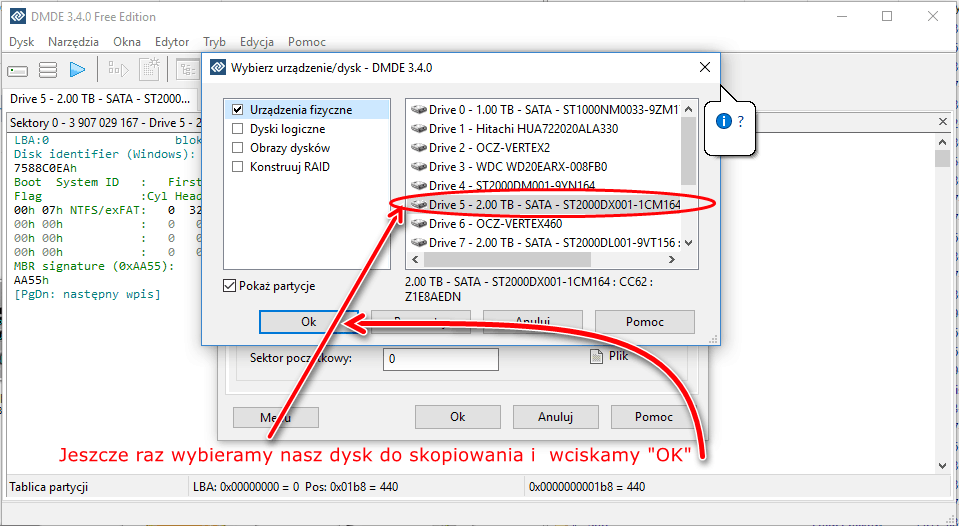This screenshot has width=959, height=526.
Task: Click the Sektor początkowy input field
Action: pos(440,359)
